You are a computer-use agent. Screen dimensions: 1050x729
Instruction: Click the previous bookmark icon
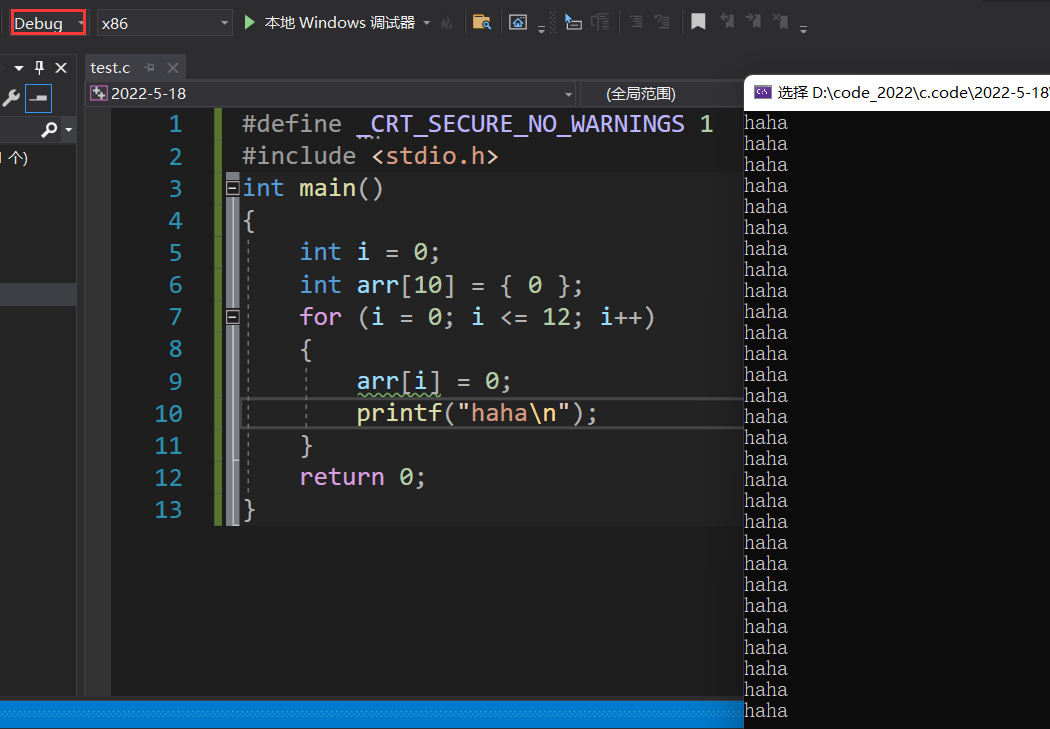[726, 21]
